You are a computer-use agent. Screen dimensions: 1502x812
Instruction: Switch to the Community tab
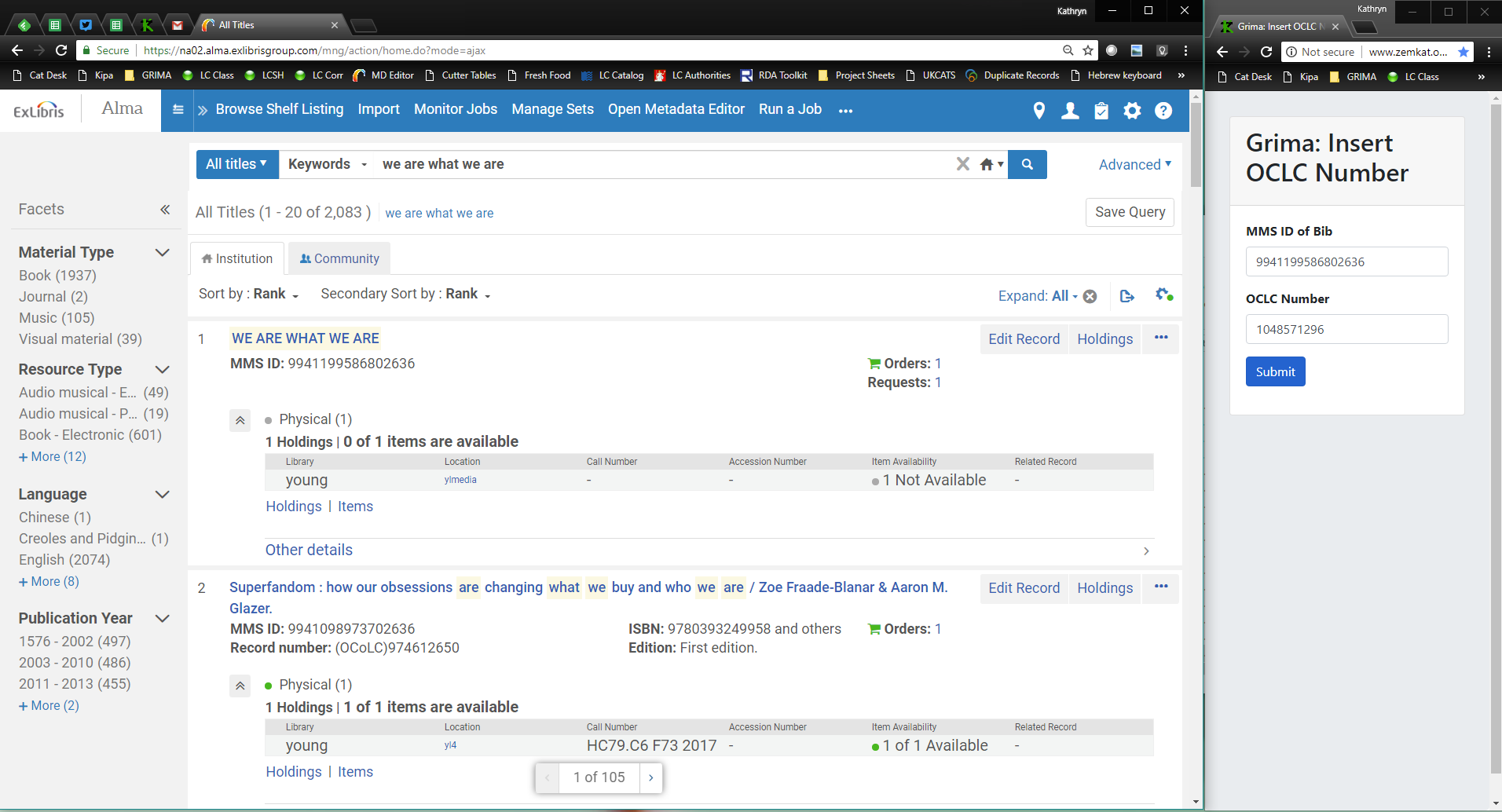tap(339, 258)
